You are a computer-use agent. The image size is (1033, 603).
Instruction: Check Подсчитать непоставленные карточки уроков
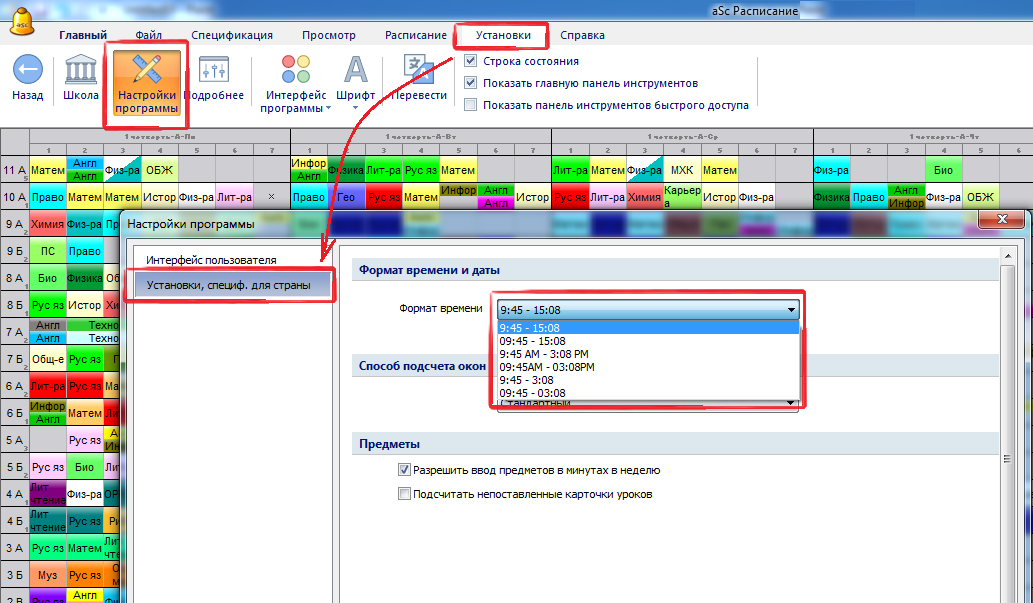(405, 494)
